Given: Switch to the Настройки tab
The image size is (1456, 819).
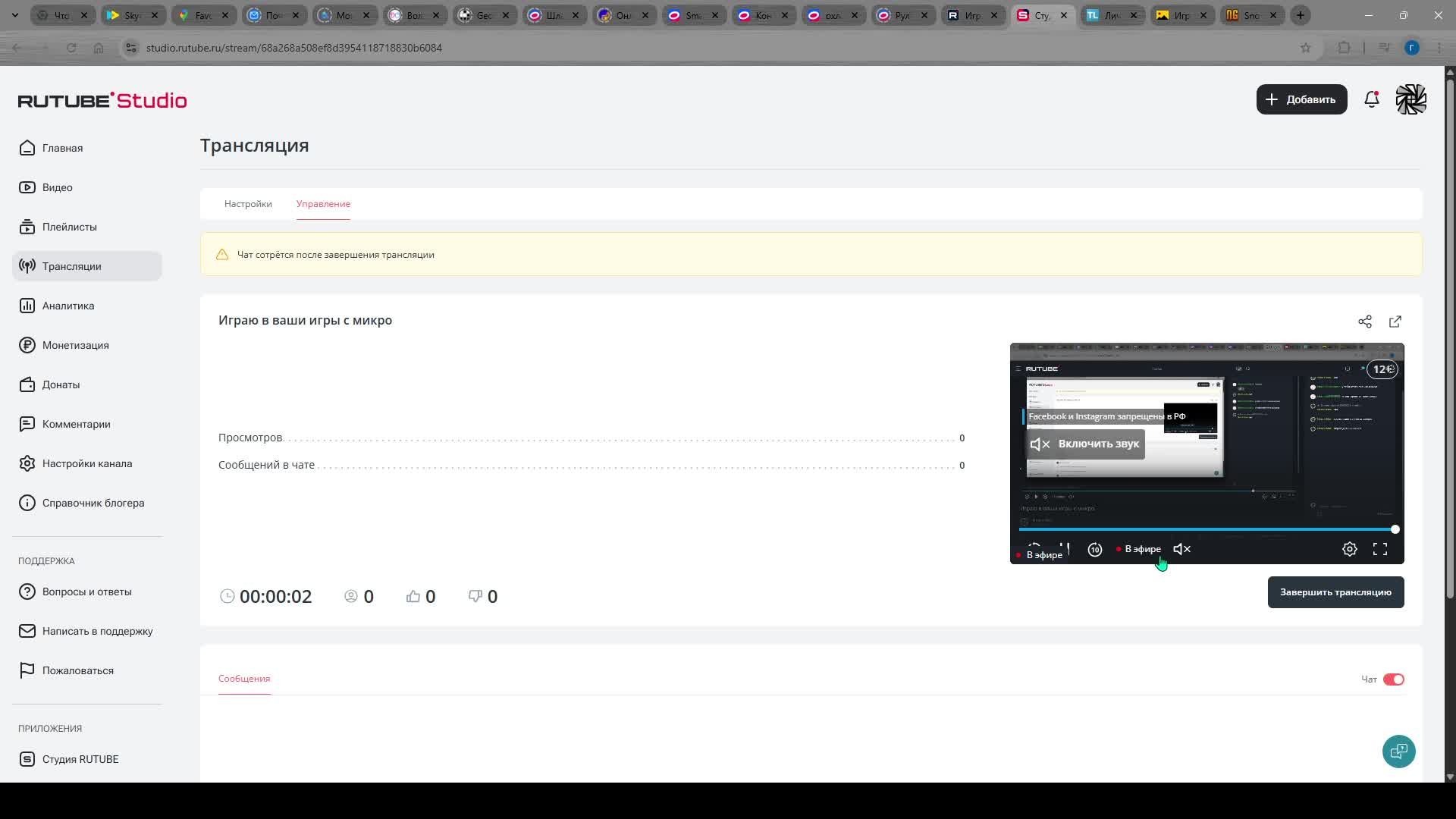Looking at the screenshot, I should point(248,204).
